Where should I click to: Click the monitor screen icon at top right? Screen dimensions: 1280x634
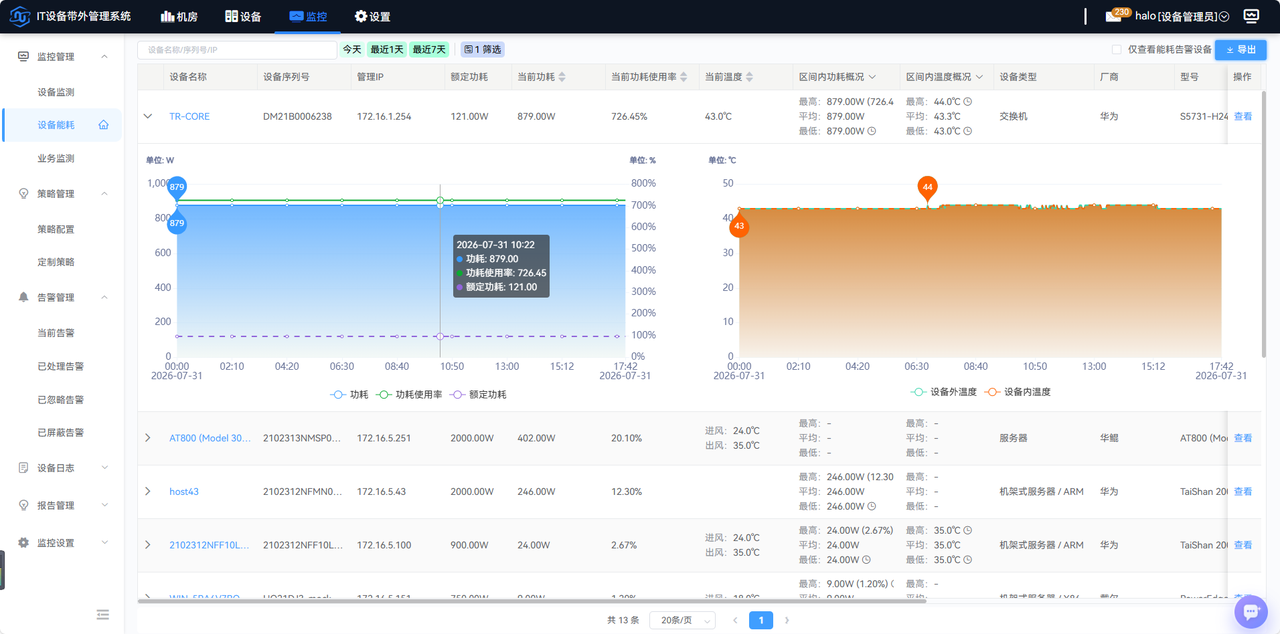[1251, 16]
